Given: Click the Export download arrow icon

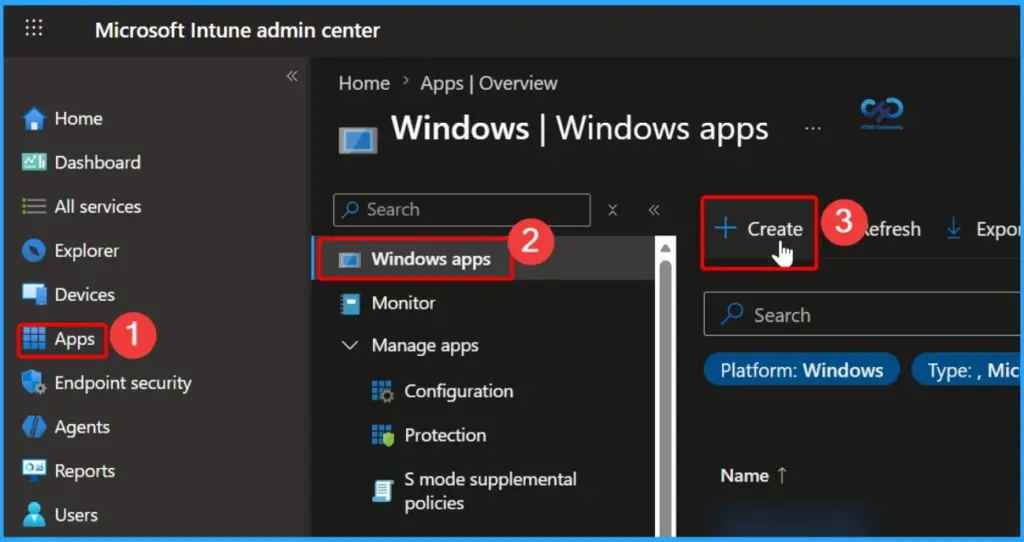Looking at the screenshot, I should click(x=954, y=229).
